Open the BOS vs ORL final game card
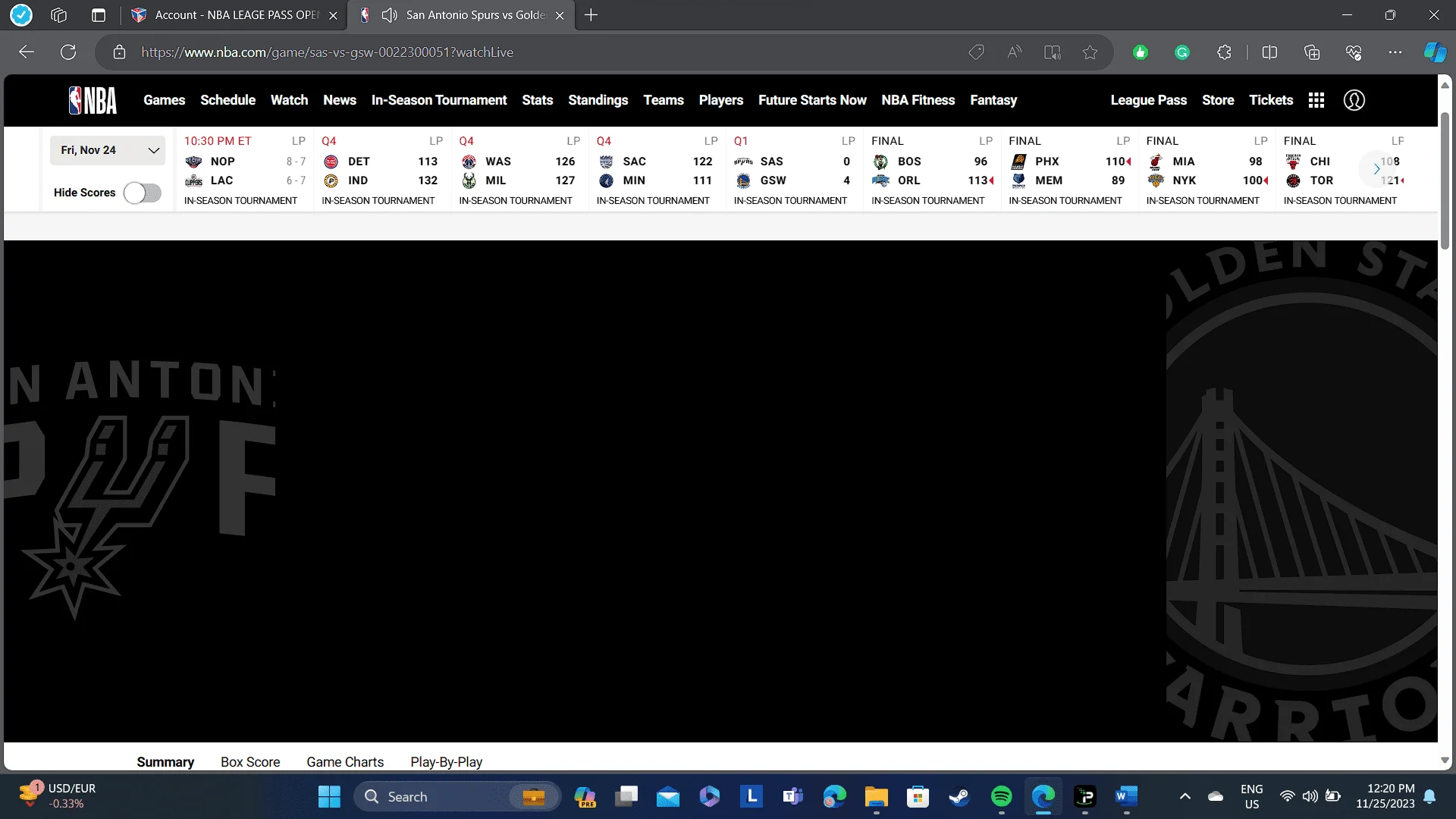 pos(932,170)
